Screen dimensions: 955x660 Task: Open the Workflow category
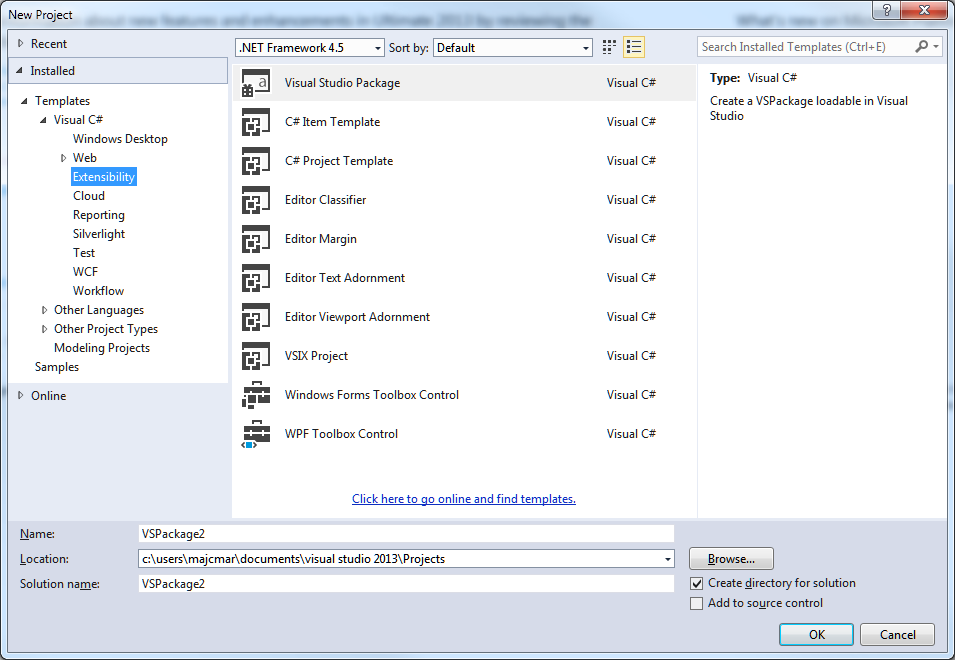click(x=98, y=290)
